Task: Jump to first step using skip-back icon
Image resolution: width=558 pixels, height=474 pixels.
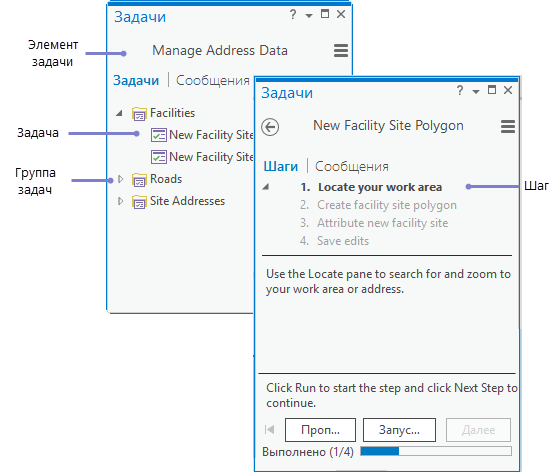Action: (x=269, y=430)
